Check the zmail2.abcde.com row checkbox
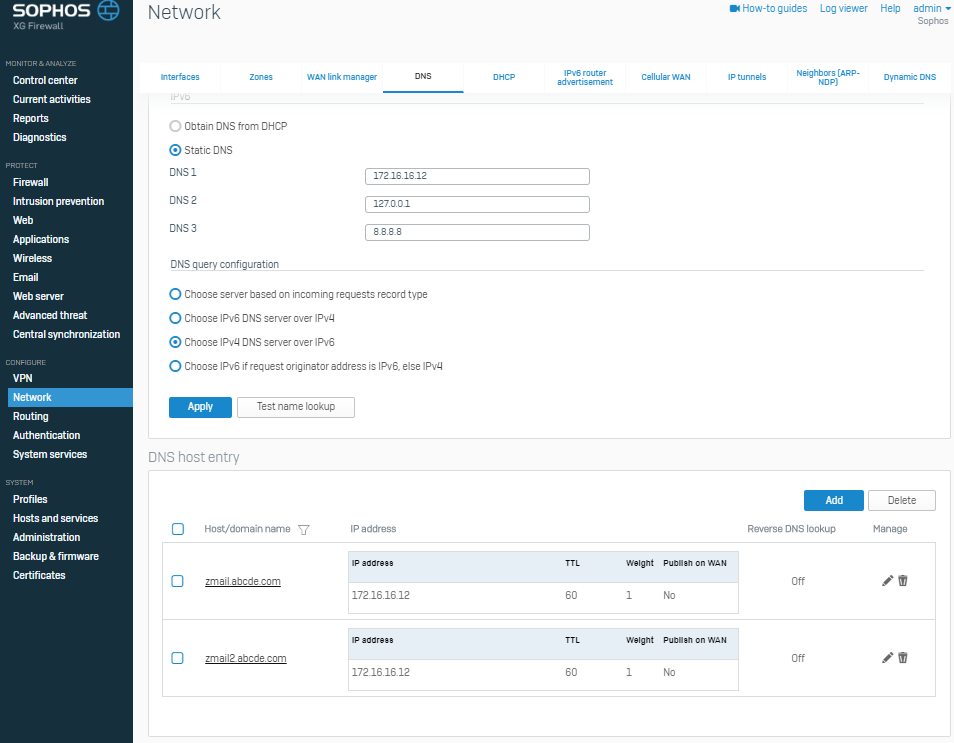The height and width of the screenshot is (743, 954). coord(178,658)
